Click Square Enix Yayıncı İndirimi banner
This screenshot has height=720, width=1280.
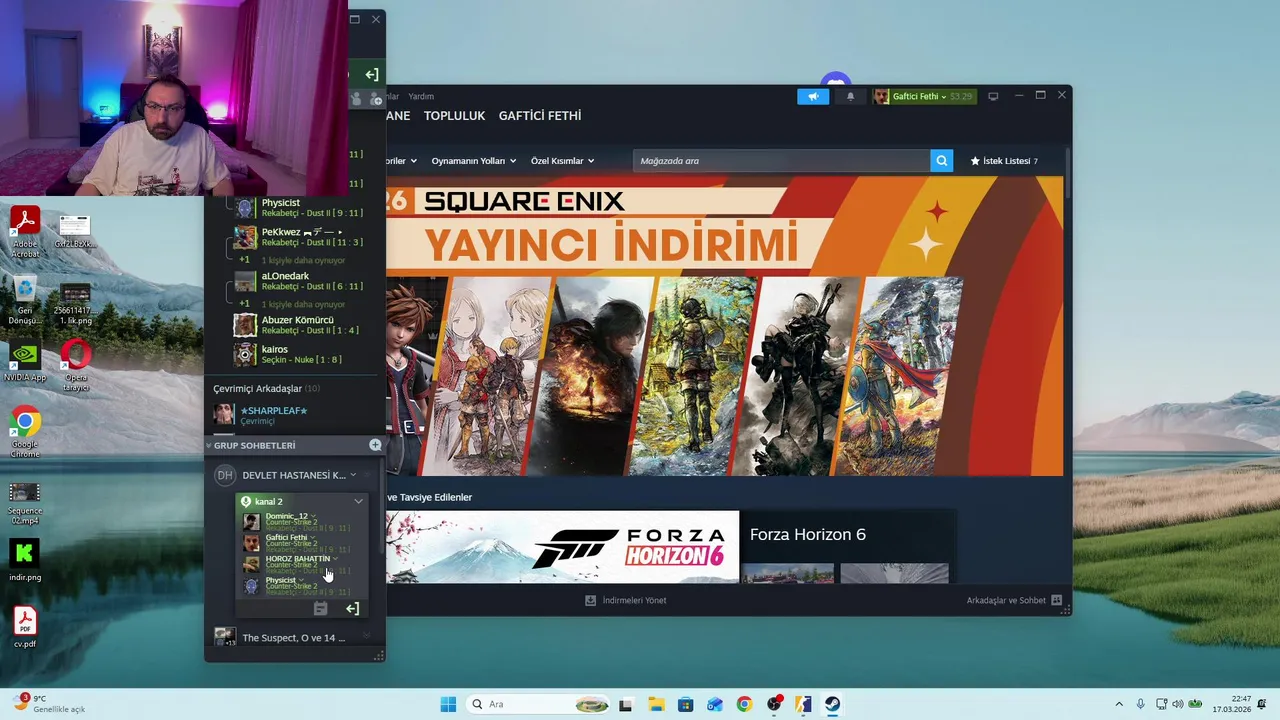click(724, 326)
